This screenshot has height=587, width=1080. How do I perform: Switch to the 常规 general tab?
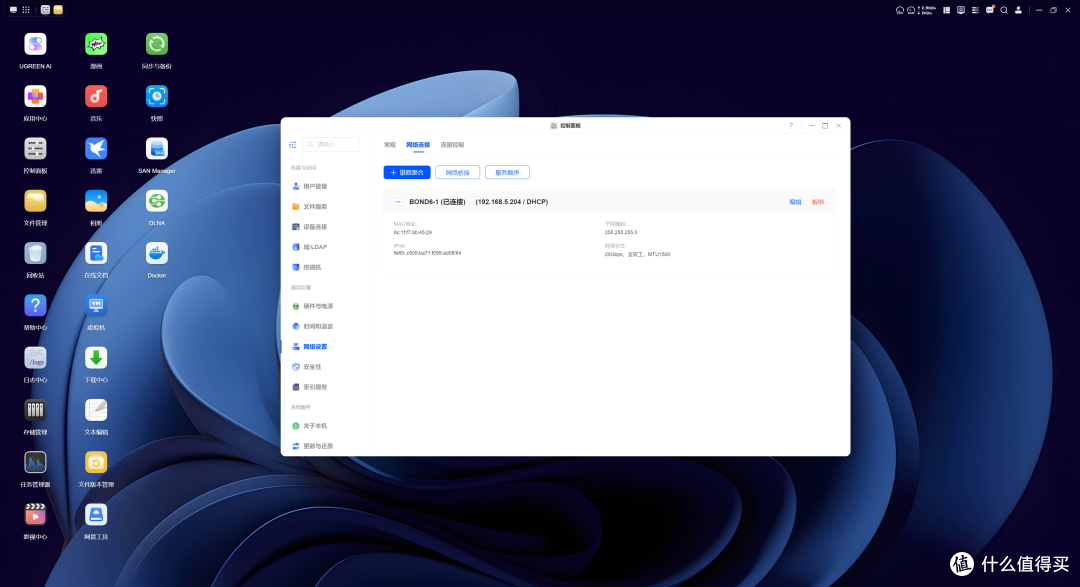point(390,145)
